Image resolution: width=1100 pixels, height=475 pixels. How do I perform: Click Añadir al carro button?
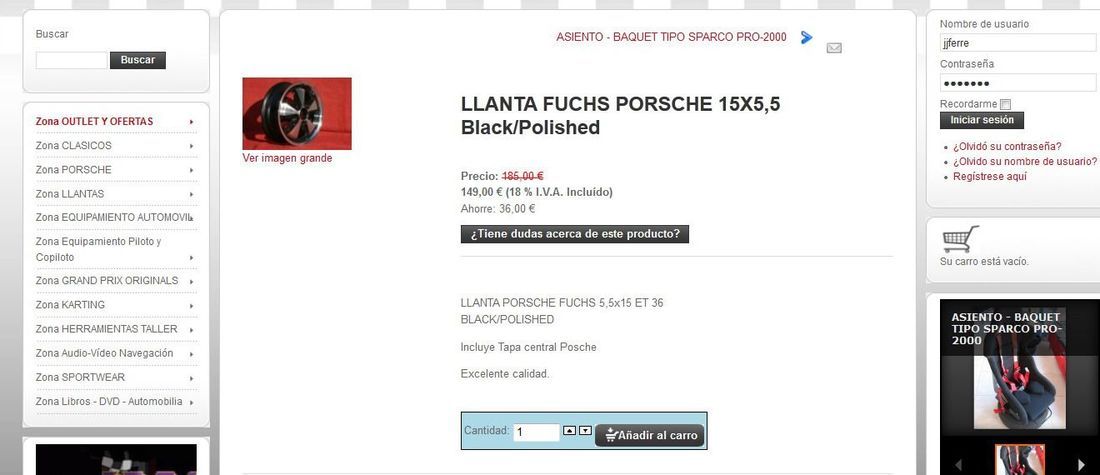pyautogui.click(x=649, y=435)
